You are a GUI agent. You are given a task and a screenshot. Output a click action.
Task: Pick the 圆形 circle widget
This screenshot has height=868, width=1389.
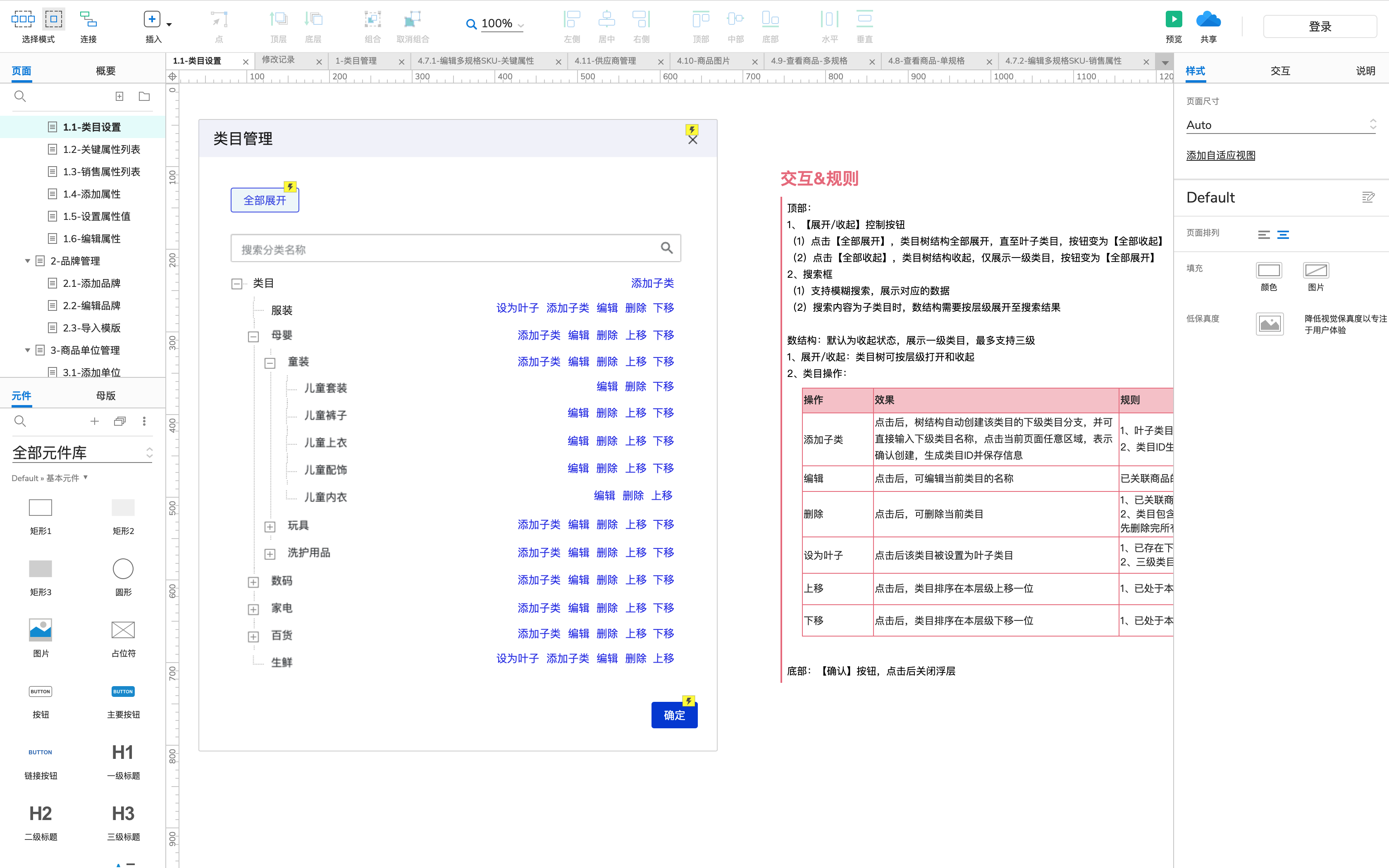click(x=123, y=569)
